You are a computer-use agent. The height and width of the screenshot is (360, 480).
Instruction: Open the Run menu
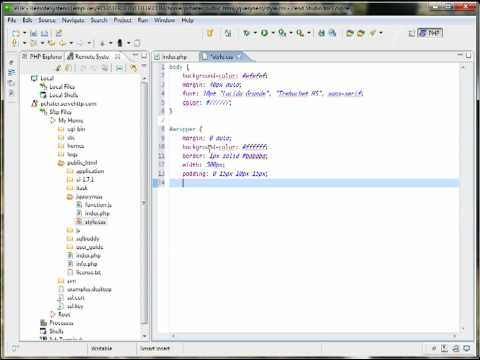pos(143,20)
